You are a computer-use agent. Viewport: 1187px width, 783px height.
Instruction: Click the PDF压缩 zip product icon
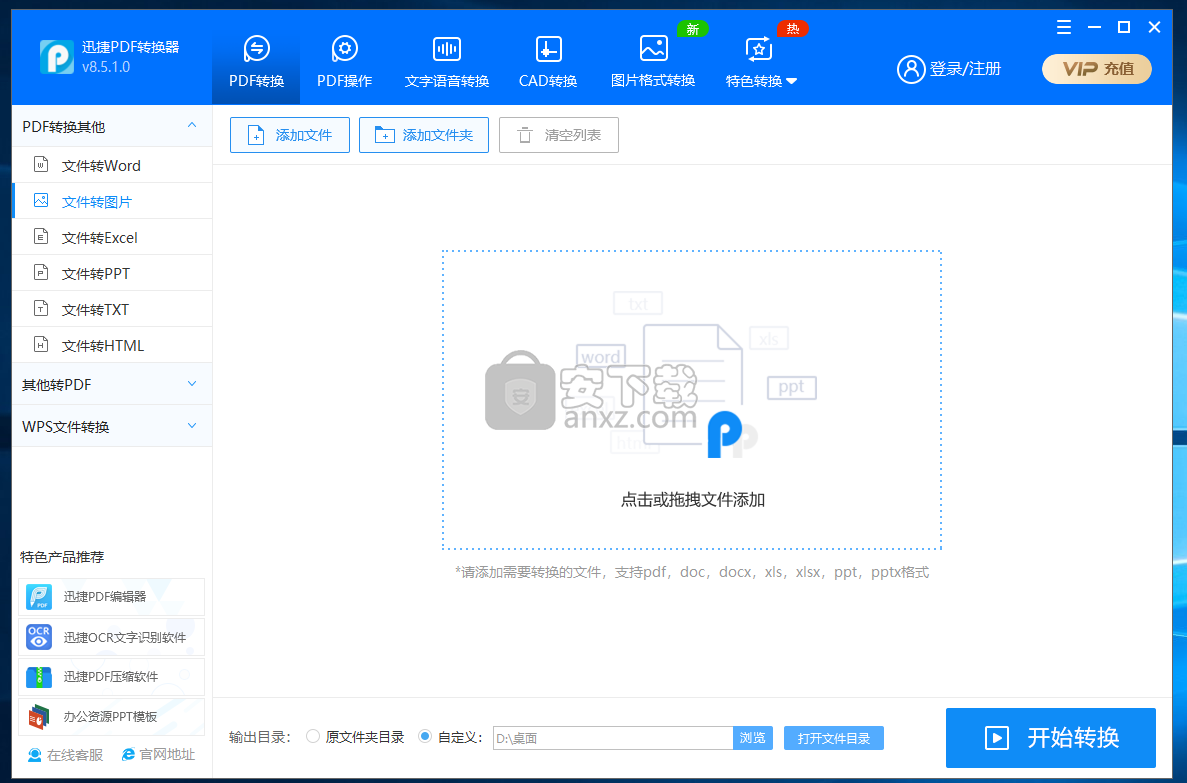[39, 677]
